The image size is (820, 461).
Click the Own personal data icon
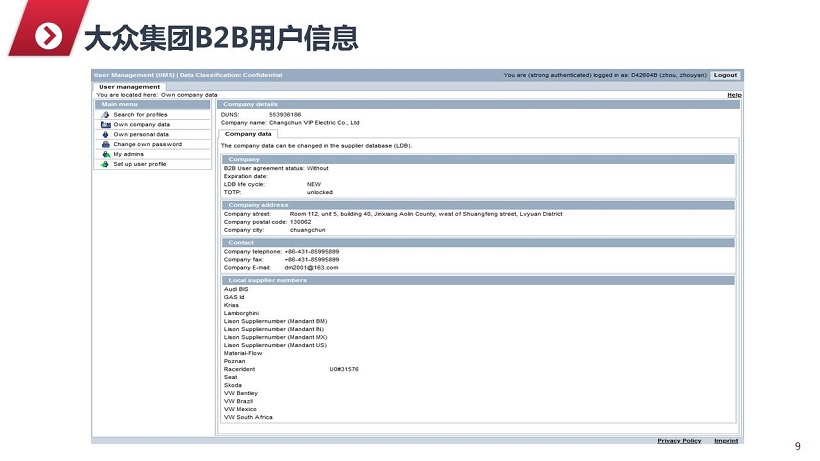105,134
